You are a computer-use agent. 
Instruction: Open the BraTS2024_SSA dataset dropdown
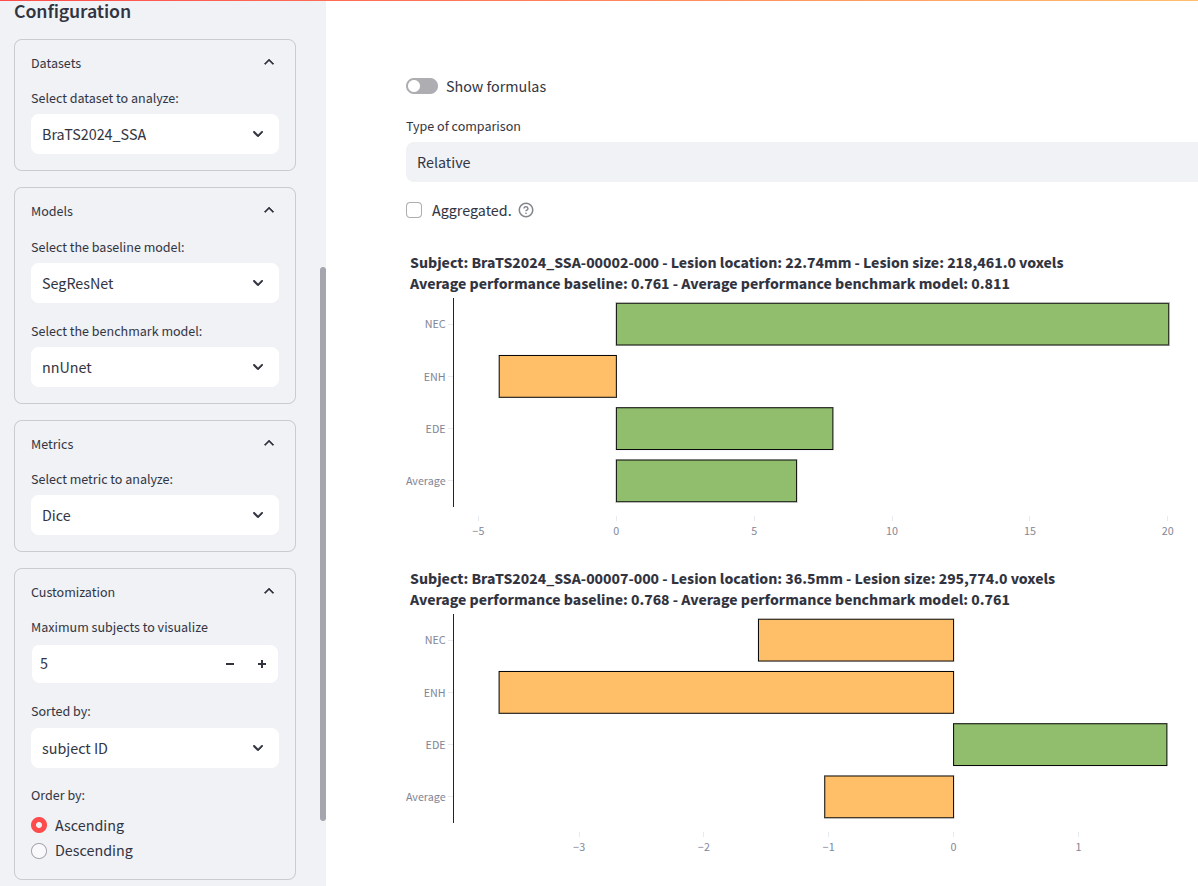(154, 134)
